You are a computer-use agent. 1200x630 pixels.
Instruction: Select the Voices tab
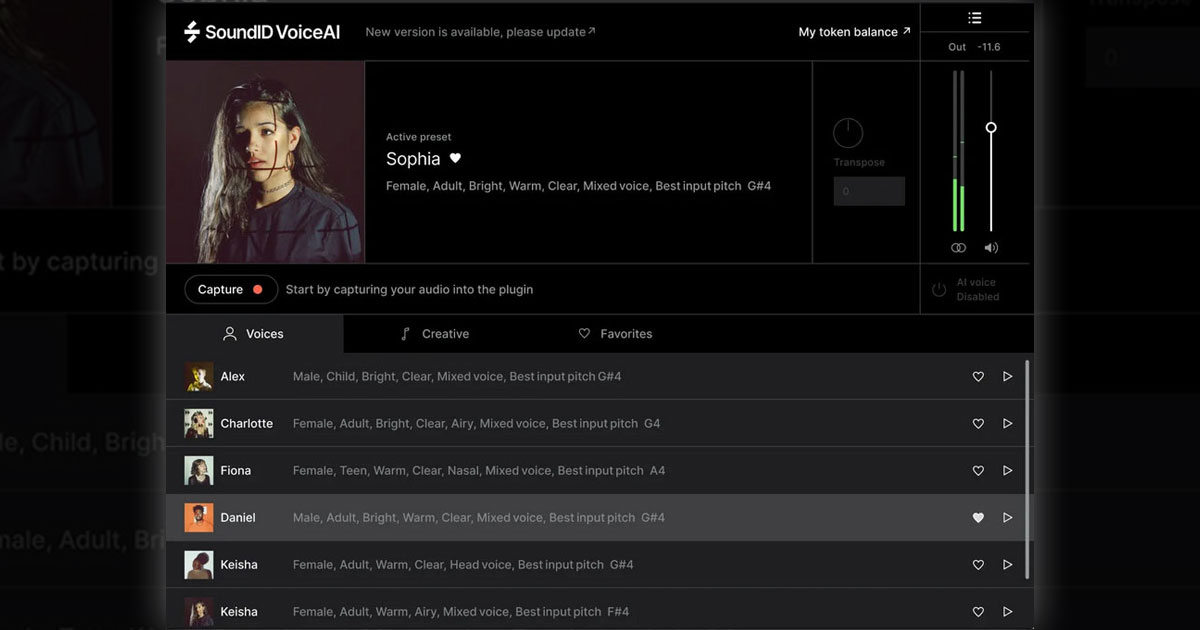pos(254,334)
